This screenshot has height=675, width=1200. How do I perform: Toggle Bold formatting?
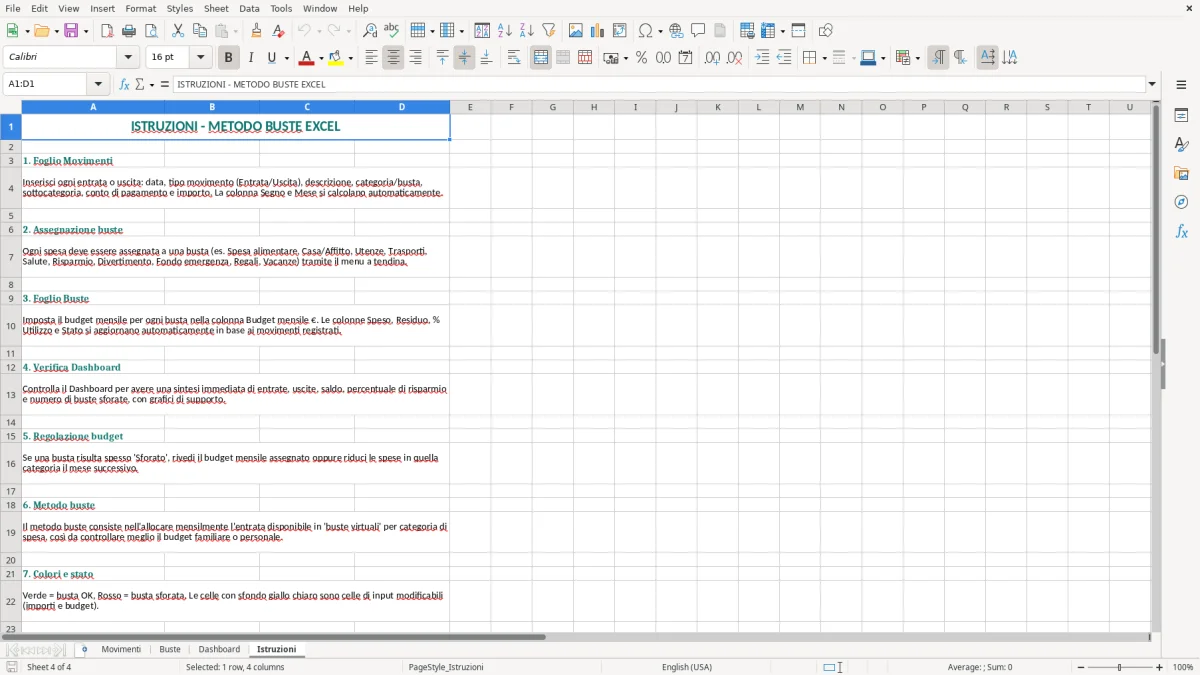pyautogui.click(x=228, y=58)
